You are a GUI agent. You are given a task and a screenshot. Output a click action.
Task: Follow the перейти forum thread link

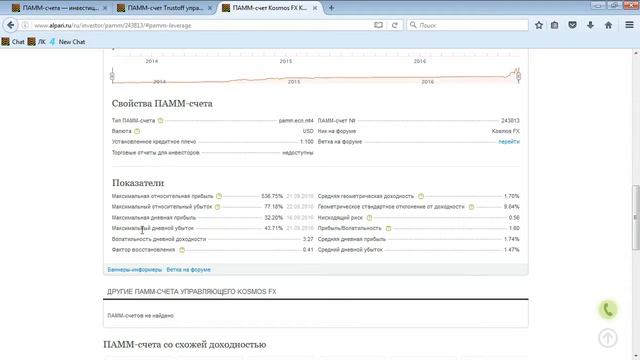(509, 142)
